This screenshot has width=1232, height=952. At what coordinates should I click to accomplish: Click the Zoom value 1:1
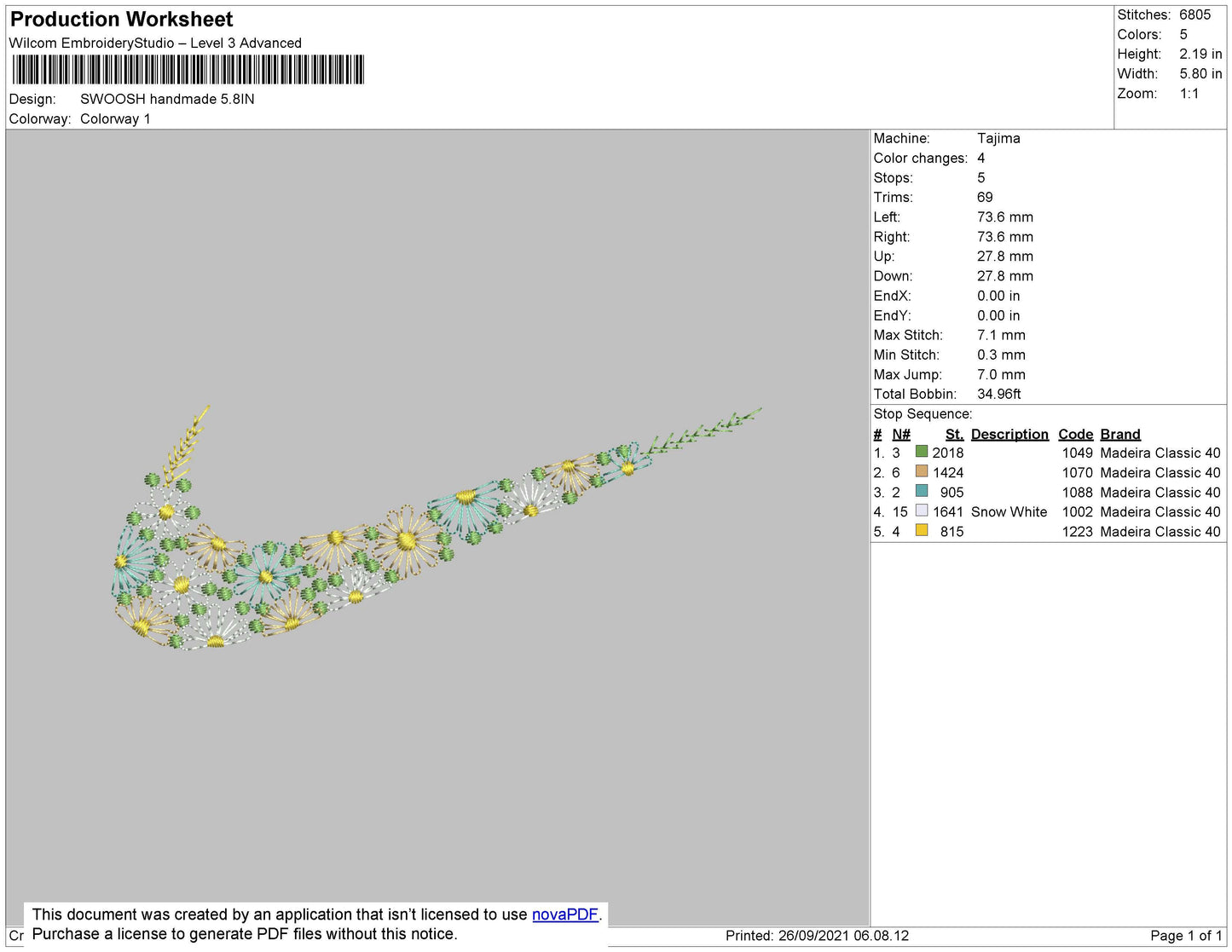click(1189, 94)
